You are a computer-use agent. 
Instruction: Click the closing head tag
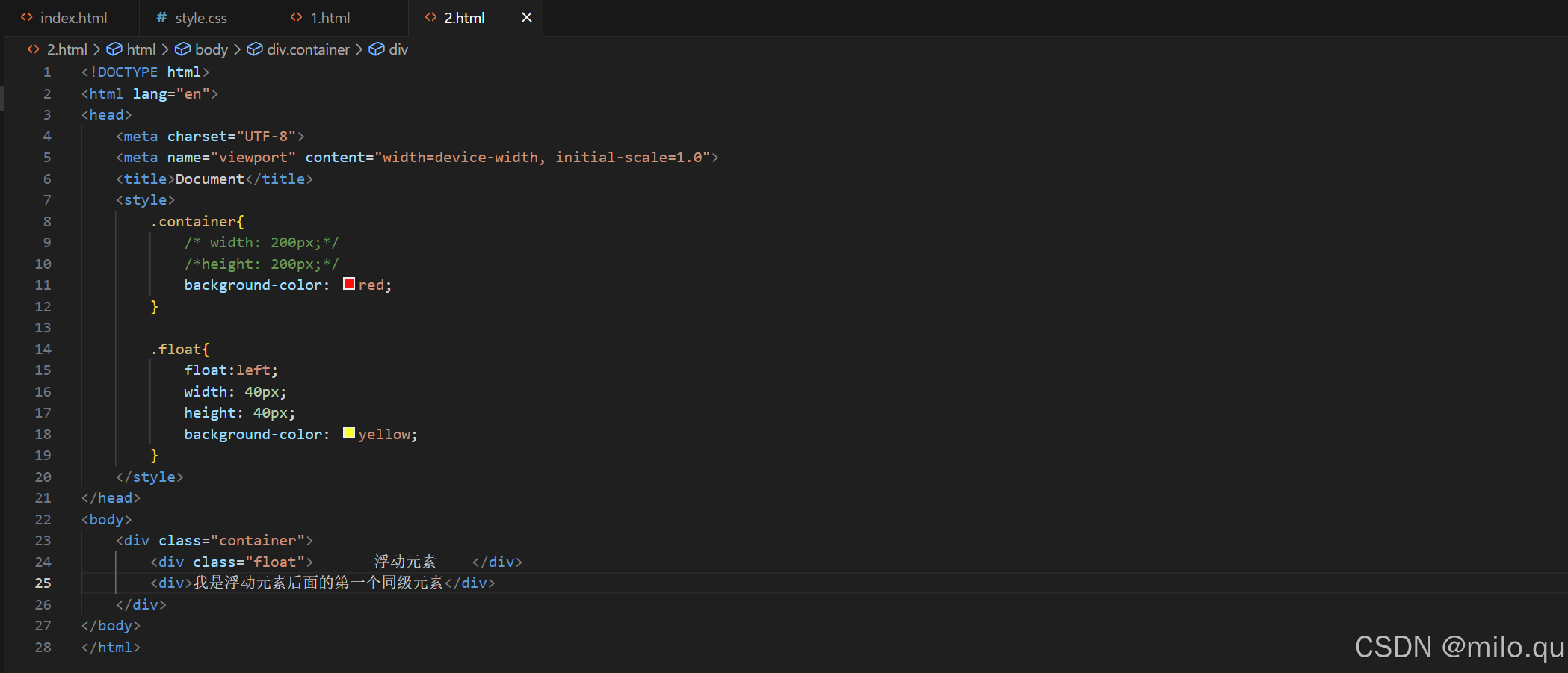pos(111,498)
